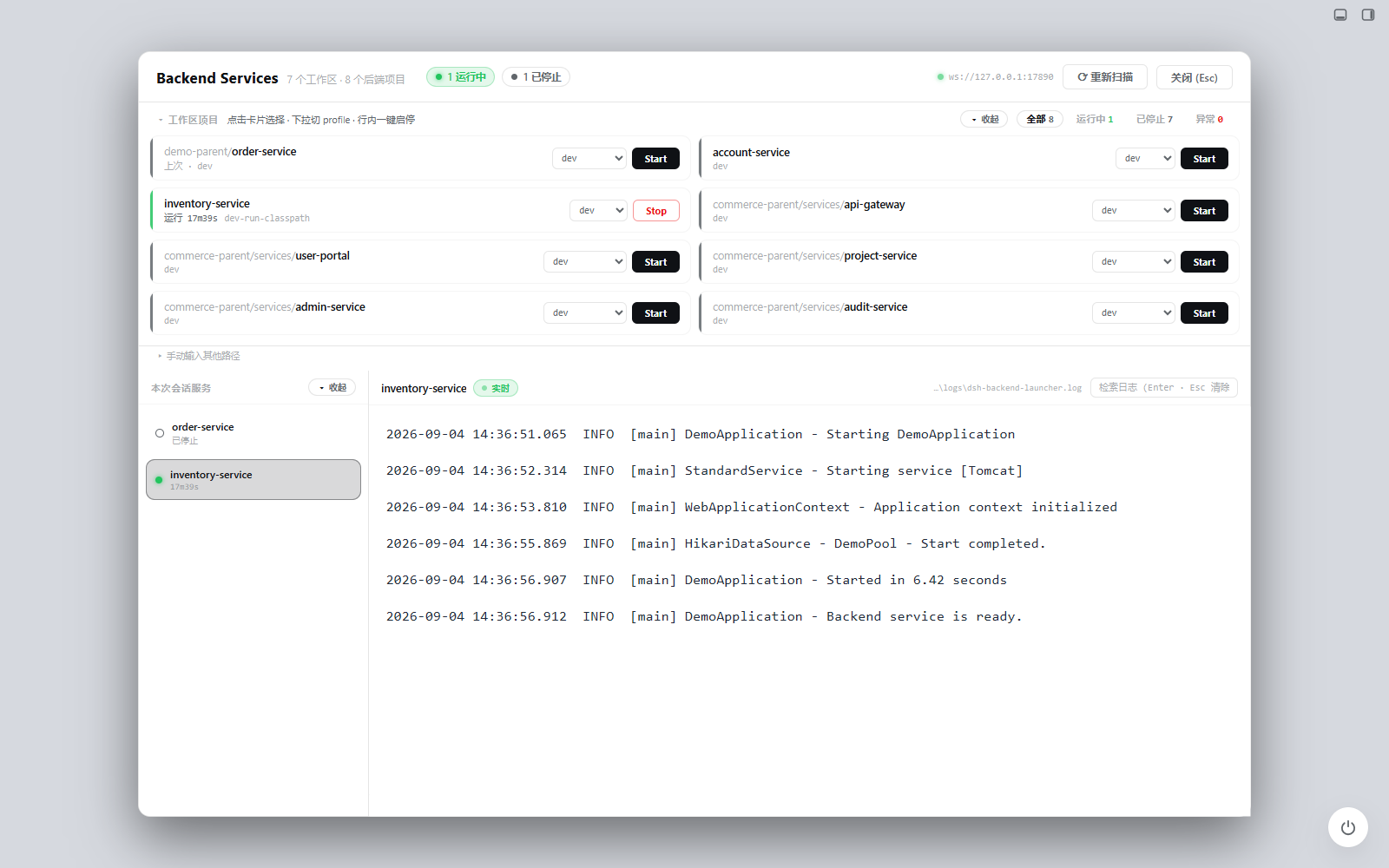This screenshot has width=1389, height=868.
Task: Focus the 检索日志 log search field
Action: [1163, 387]
